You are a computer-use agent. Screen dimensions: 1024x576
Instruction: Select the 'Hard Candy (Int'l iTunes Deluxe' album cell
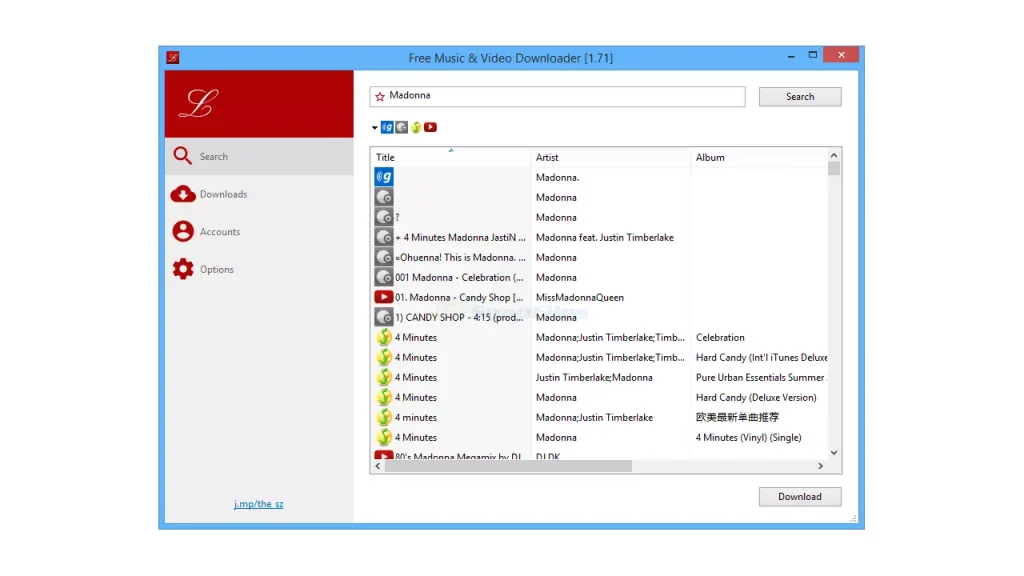click(x=761, y=358)
